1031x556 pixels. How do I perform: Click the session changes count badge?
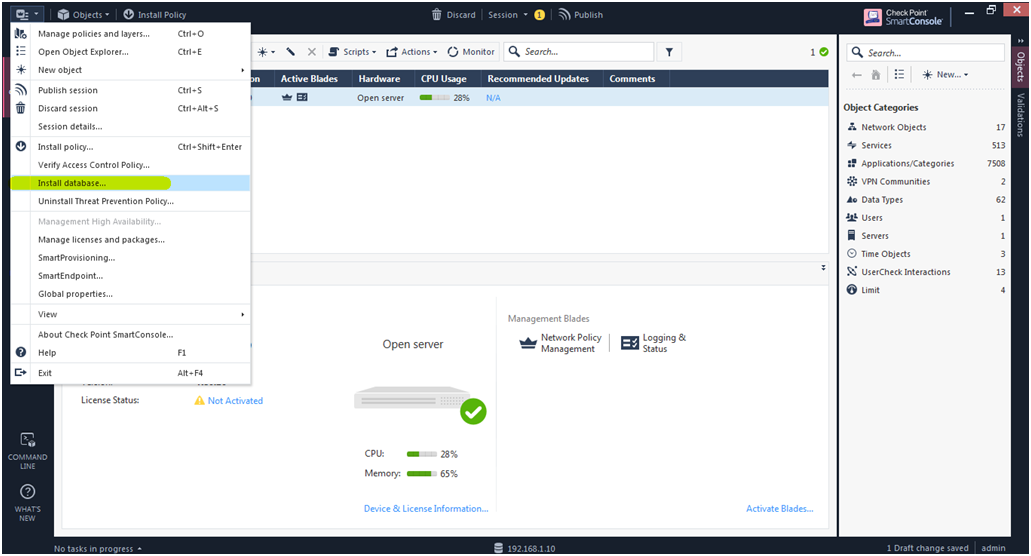540,14
